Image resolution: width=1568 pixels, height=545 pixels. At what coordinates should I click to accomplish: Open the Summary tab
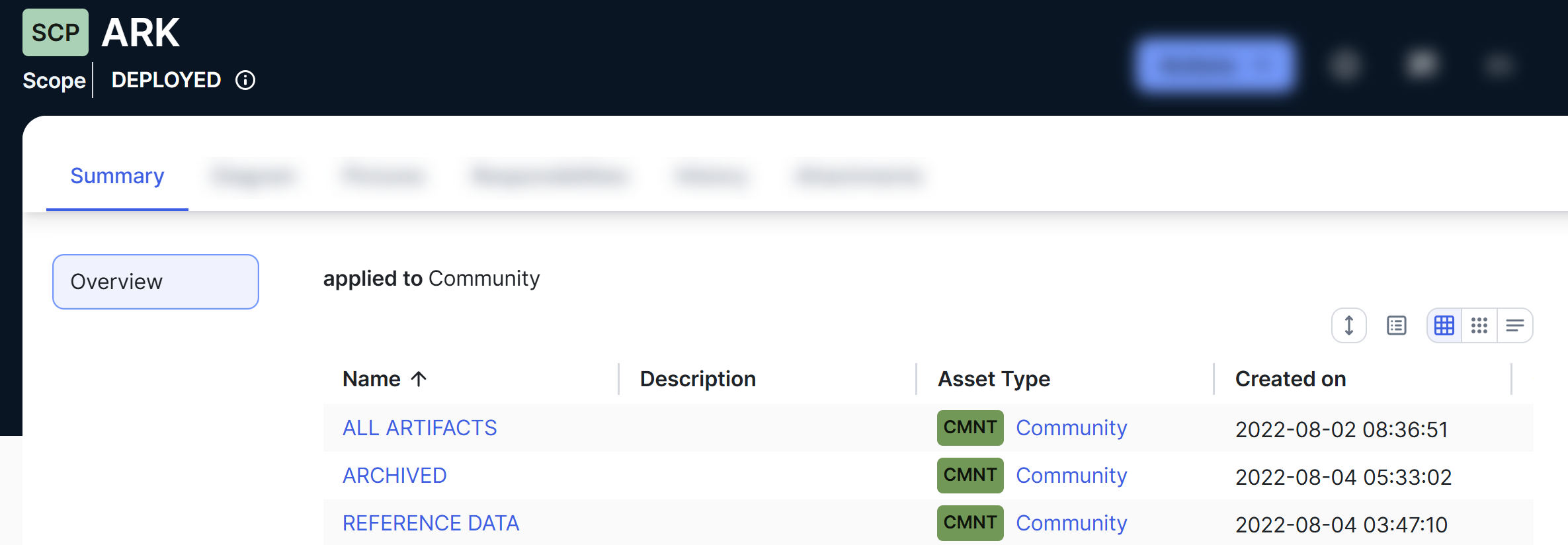click(117, 176)
